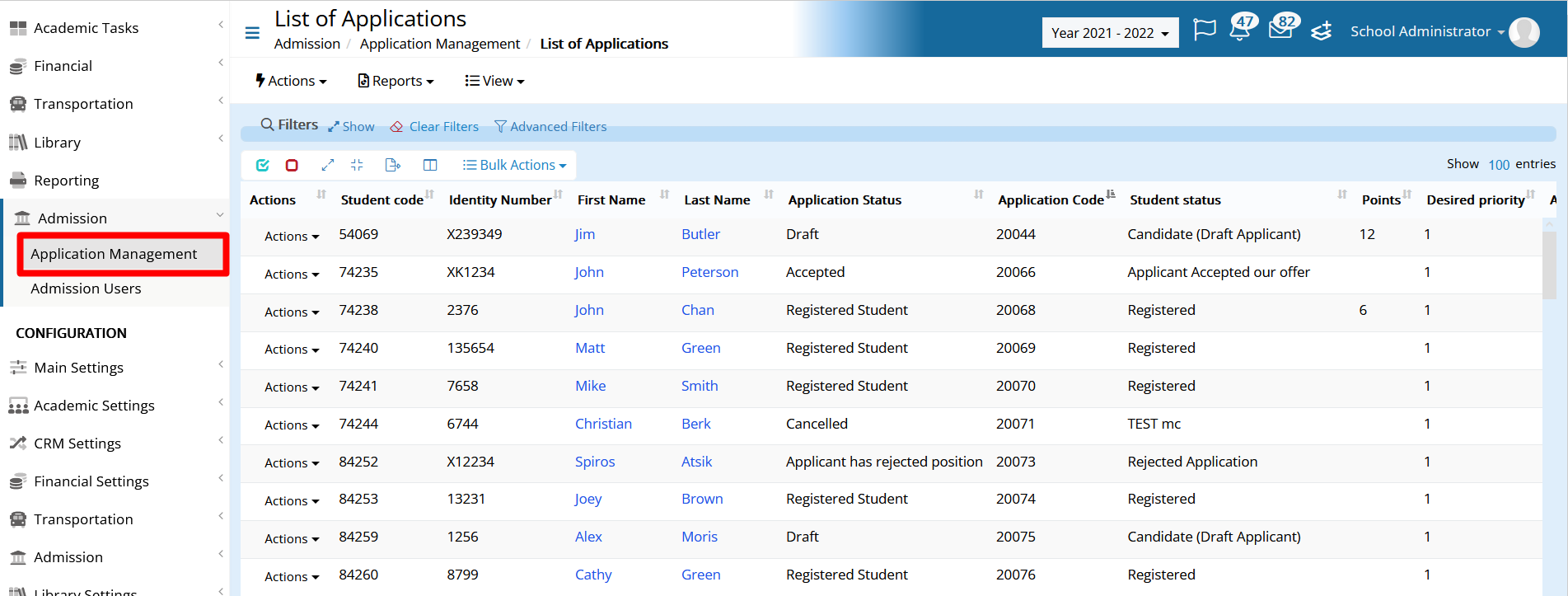Click the add layers icon in header
Screen dimensions: 1568x596
click(x=1322, y=31)
